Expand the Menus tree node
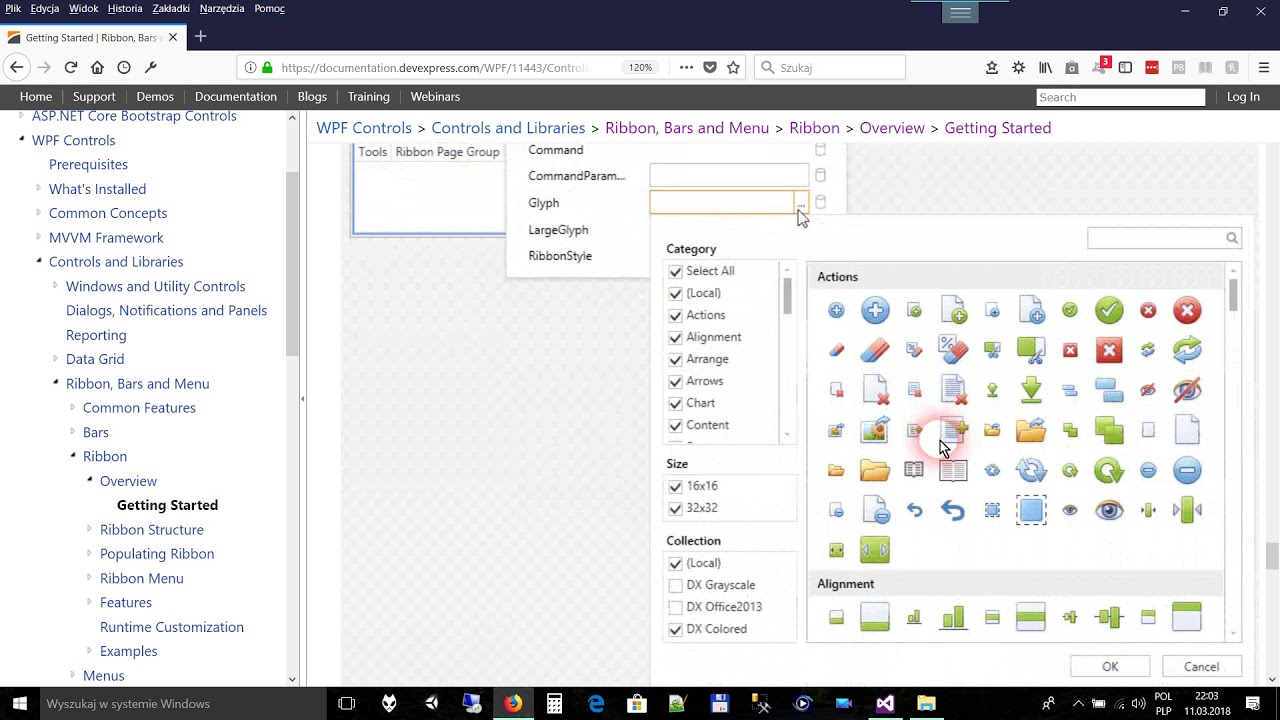The image size is (1280, 720). click(x=73, y=675)
